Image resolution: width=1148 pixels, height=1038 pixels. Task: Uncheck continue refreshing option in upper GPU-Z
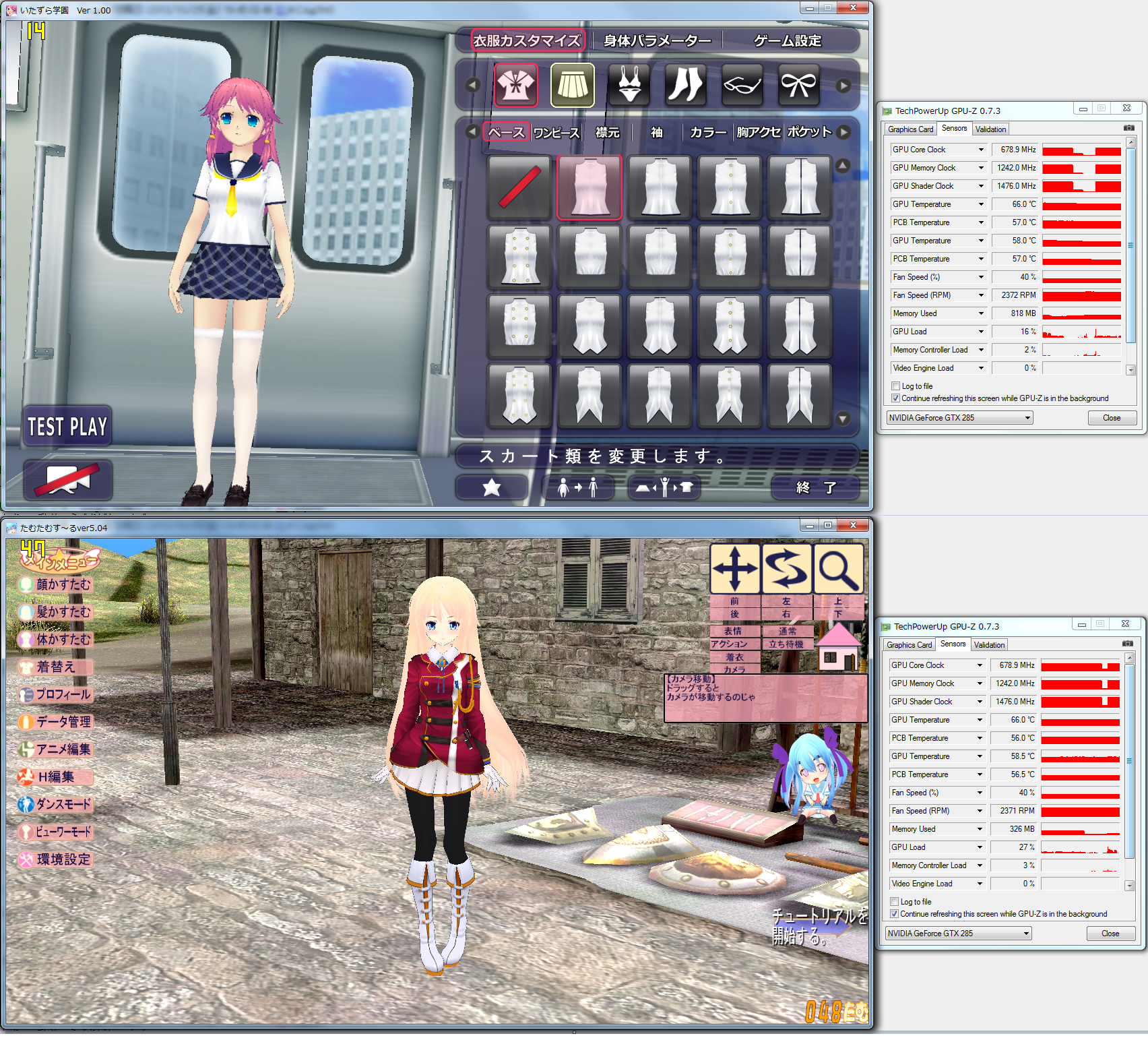click(x=896, y=398)
